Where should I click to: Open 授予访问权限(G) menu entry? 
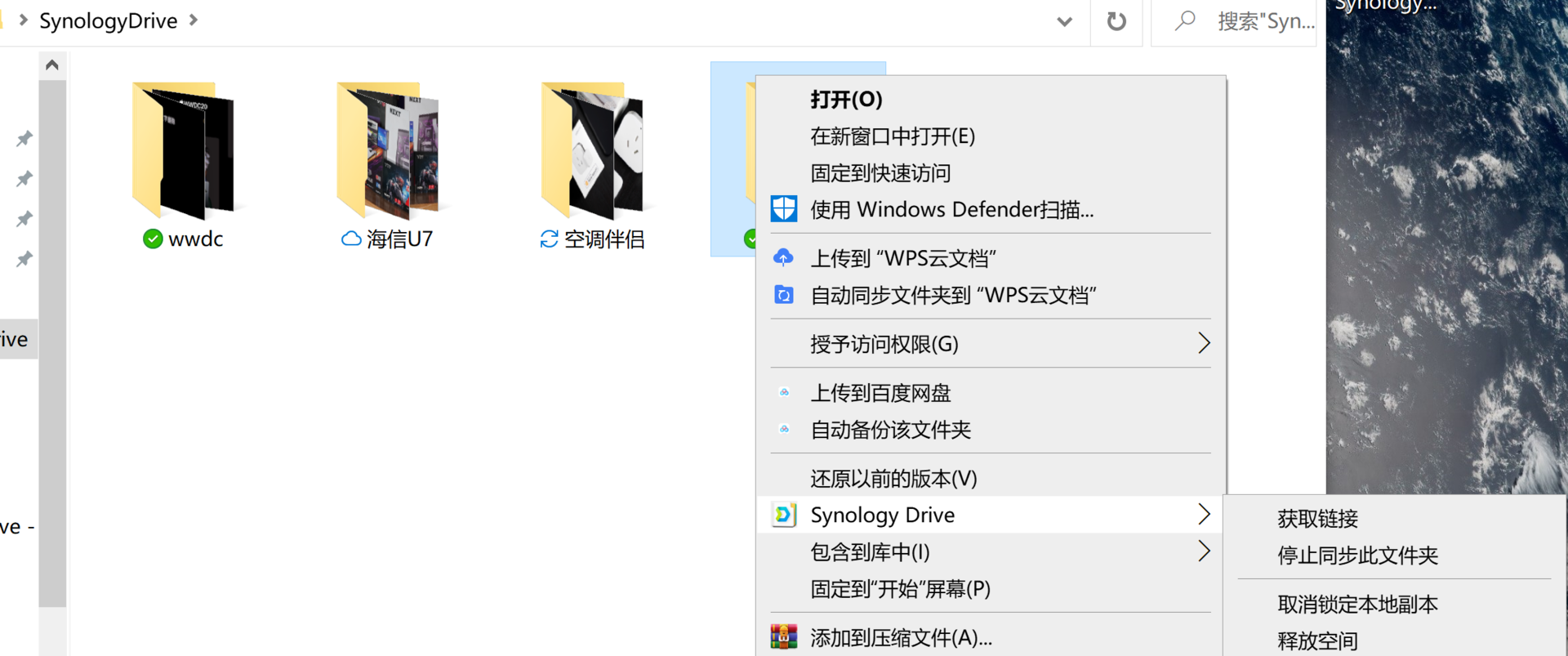[991, 343]
